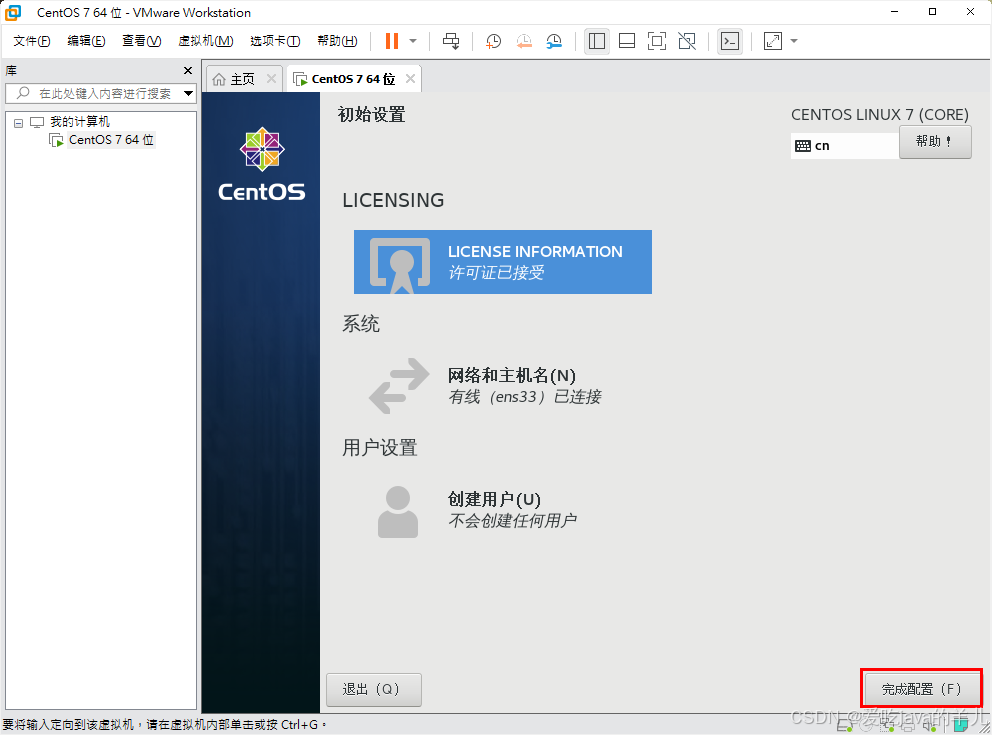Viewport: 992px width, 735px height.
Task: Enter full screen mode
Action: pos(657,41)
